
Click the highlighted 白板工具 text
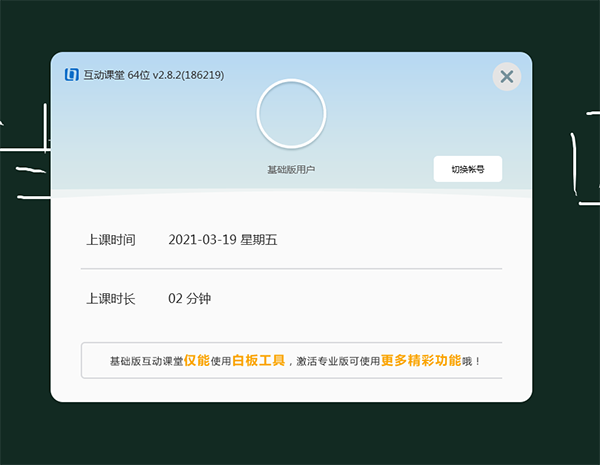pos(259,360)
